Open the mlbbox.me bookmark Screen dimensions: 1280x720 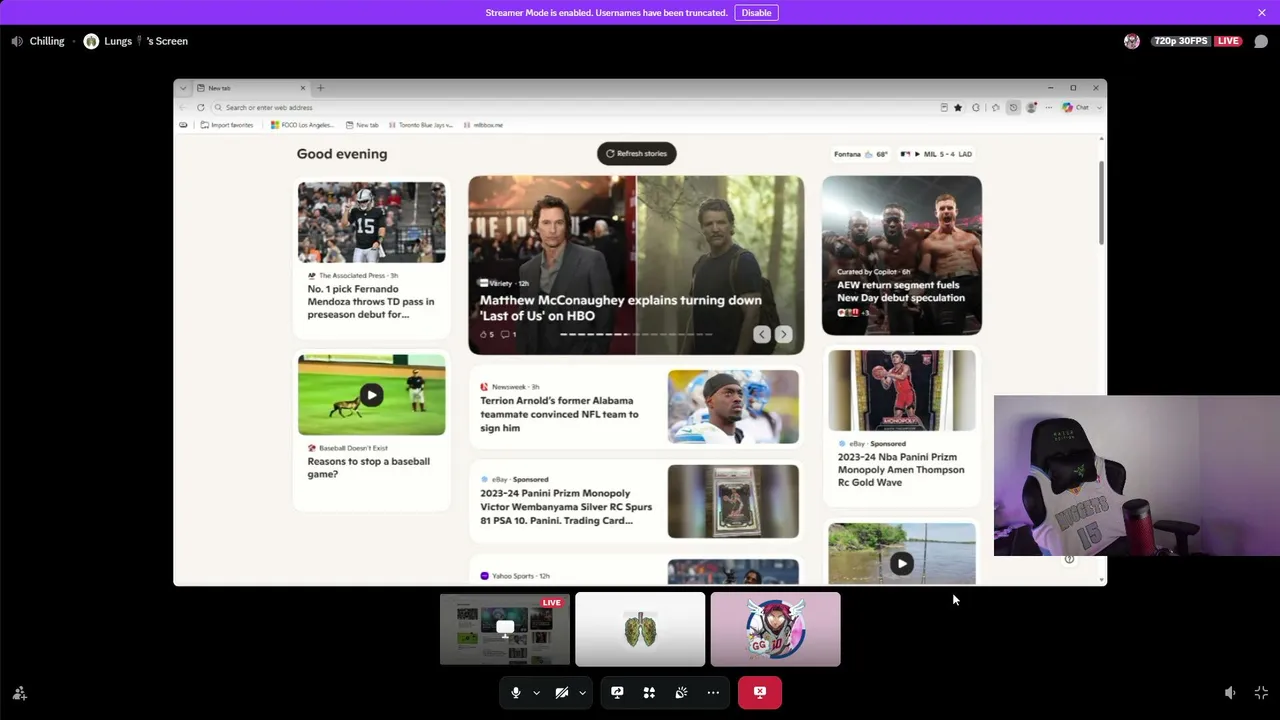(x=484, y=125)
